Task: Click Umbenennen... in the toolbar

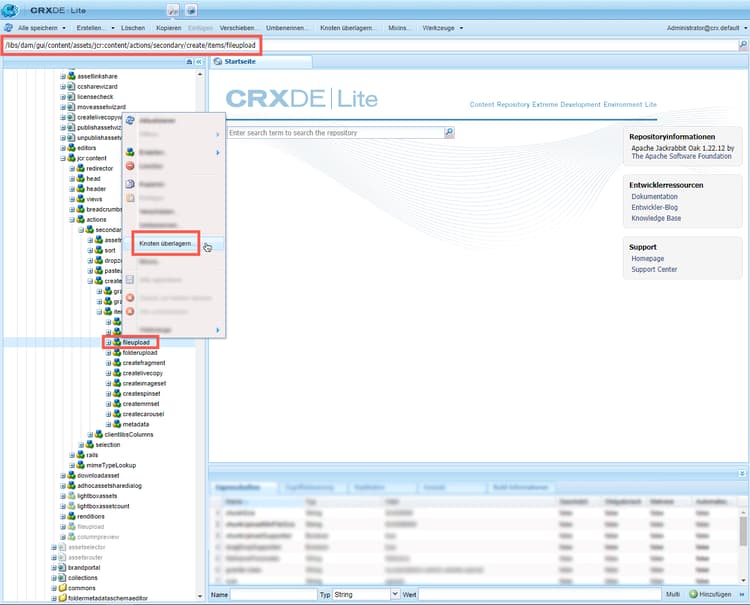Action: pyautogui.click(x=286, y=28)
